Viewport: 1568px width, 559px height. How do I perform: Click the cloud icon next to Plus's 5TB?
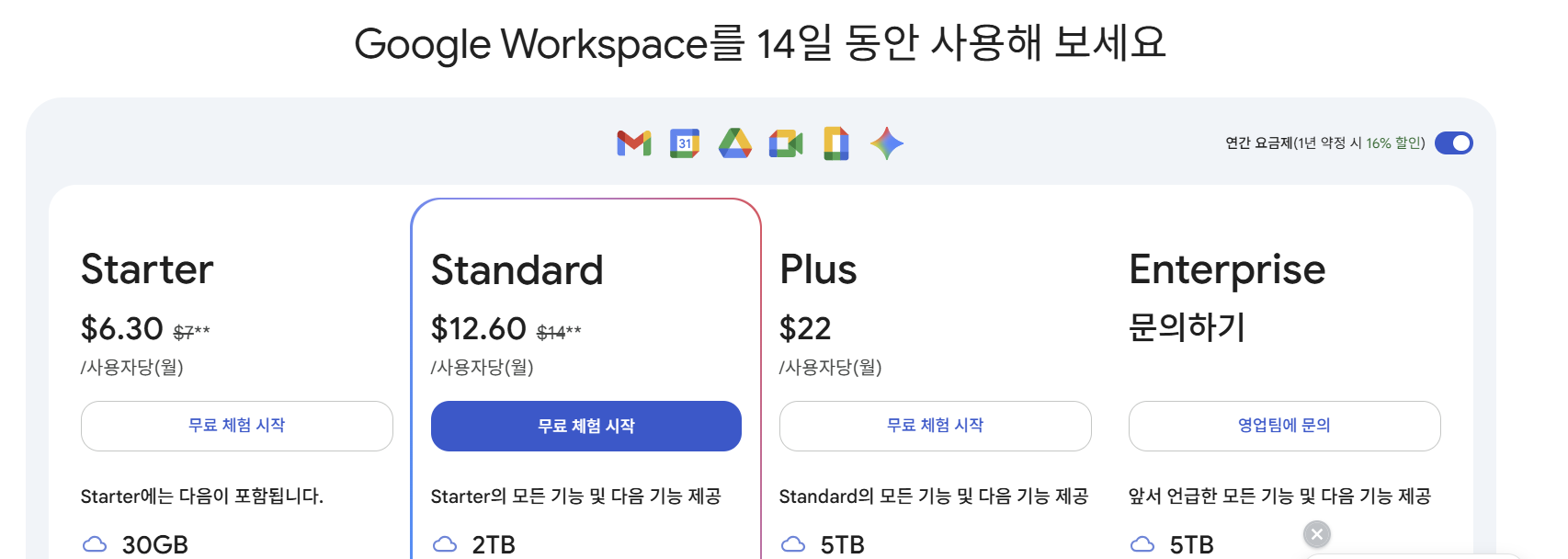794,544
